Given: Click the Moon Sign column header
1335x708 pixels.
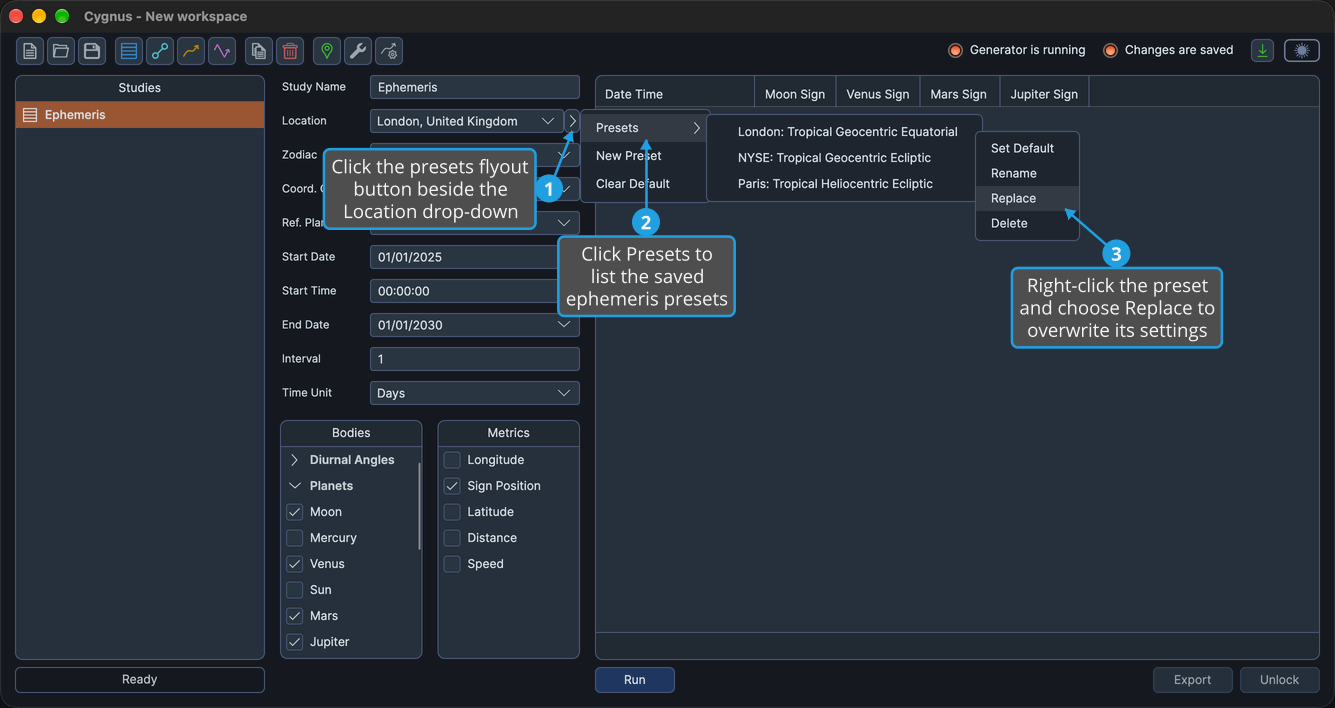Looking at the screenshot, I should 795,94.
